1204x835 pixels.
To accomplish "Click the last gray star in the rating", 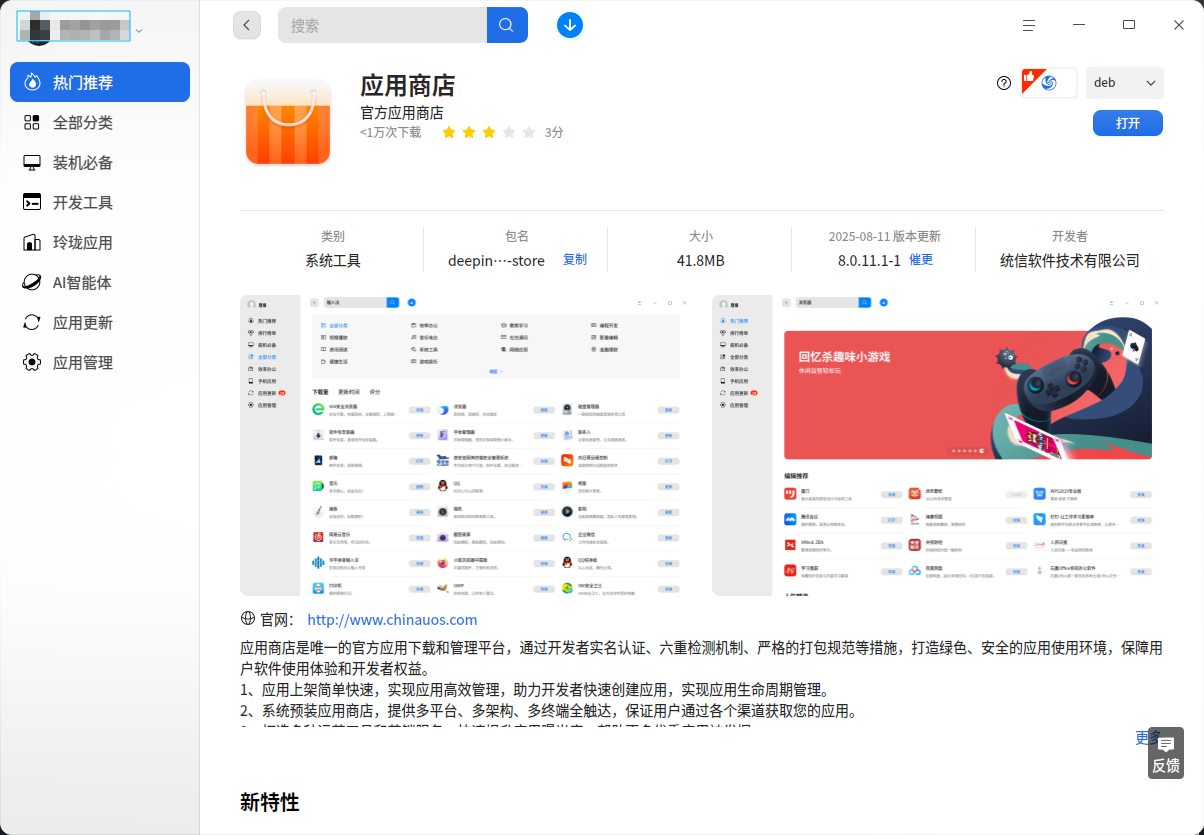I will click(529, 132).
